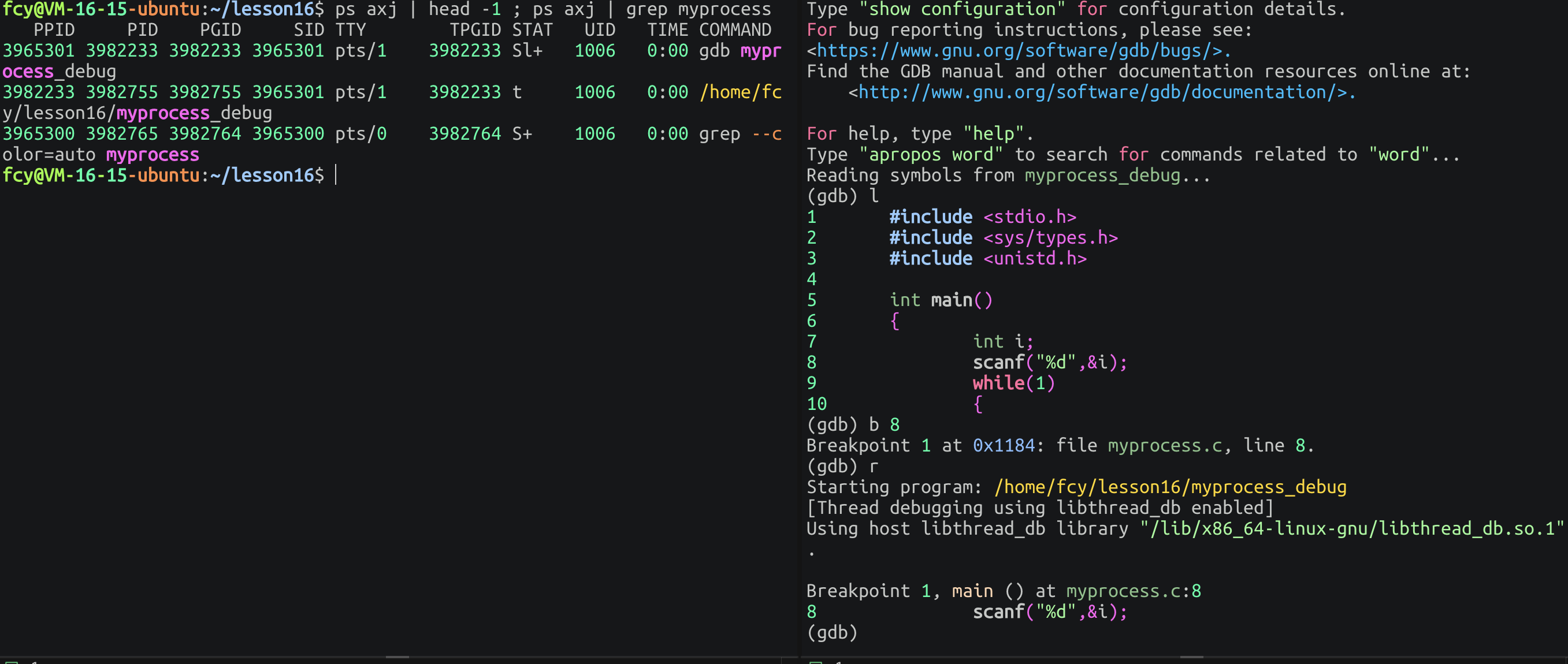
Task: Click the right pane bottom drag handle
Action: click(1191, 656)
